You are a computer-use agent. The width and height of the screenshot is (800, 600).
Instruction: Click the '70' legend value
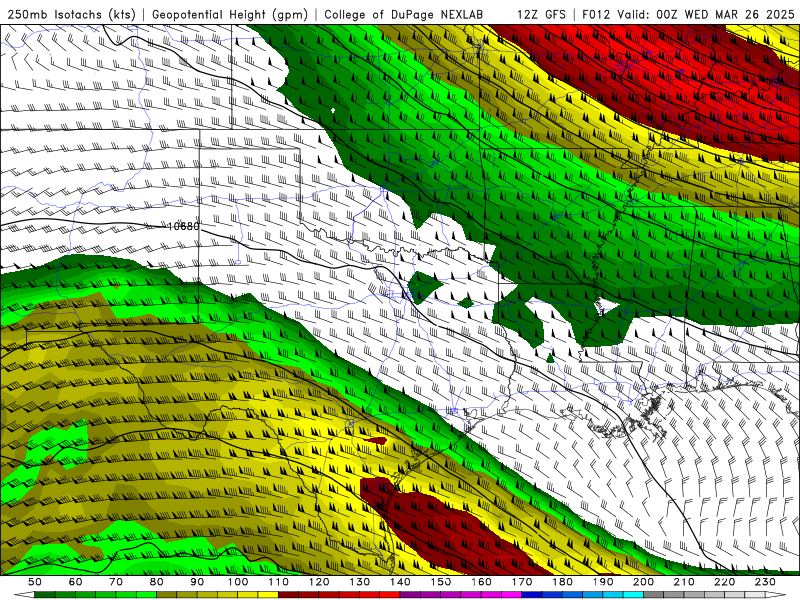[x=116, y=582]
